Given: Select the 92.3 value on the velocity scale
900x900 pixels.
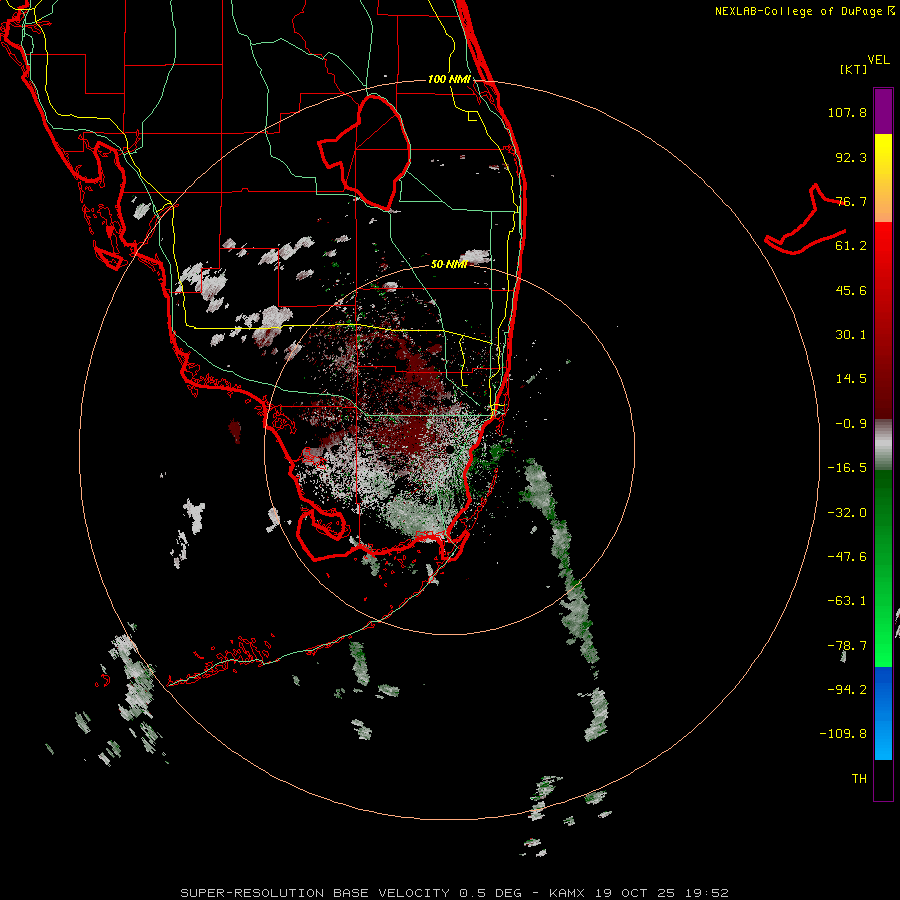Looking at the screenshot, I should (x=851, y=157).
